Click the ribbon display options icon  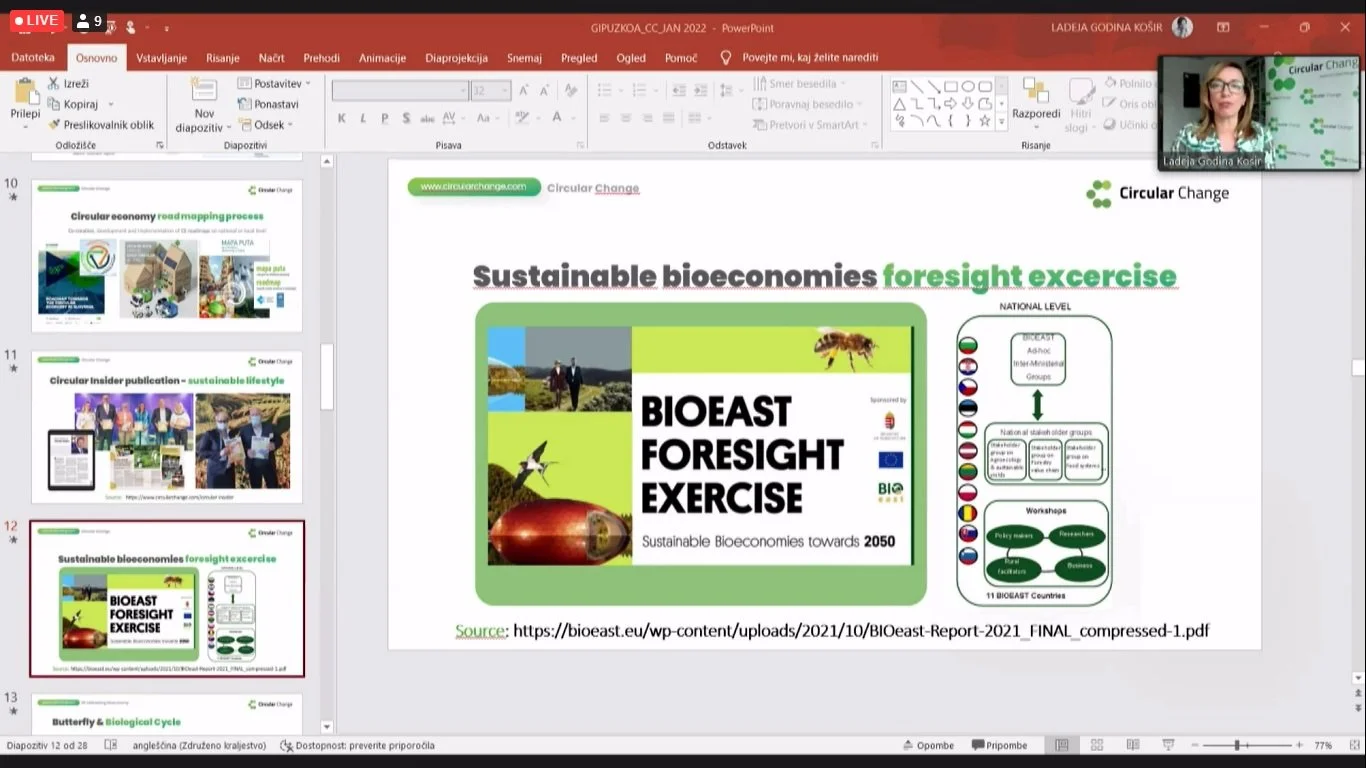pos(1223,28)
